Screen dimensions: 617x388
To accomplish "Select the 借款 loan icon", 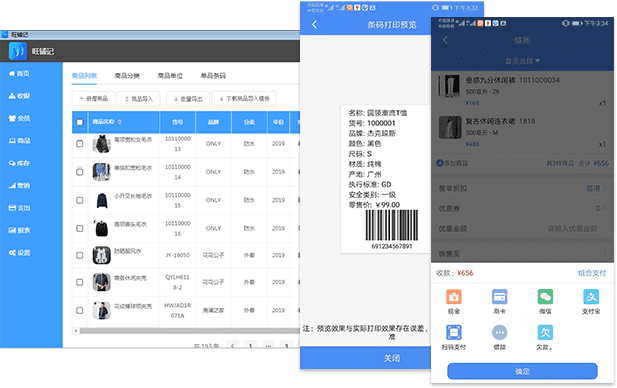I will point(499,333).
